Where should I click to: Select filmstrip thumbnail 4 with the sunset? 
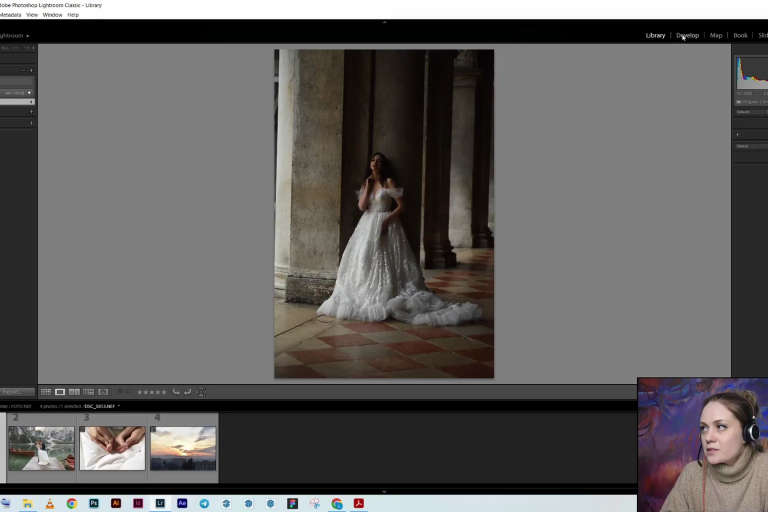pyautogui.click(x=183, y=448)
